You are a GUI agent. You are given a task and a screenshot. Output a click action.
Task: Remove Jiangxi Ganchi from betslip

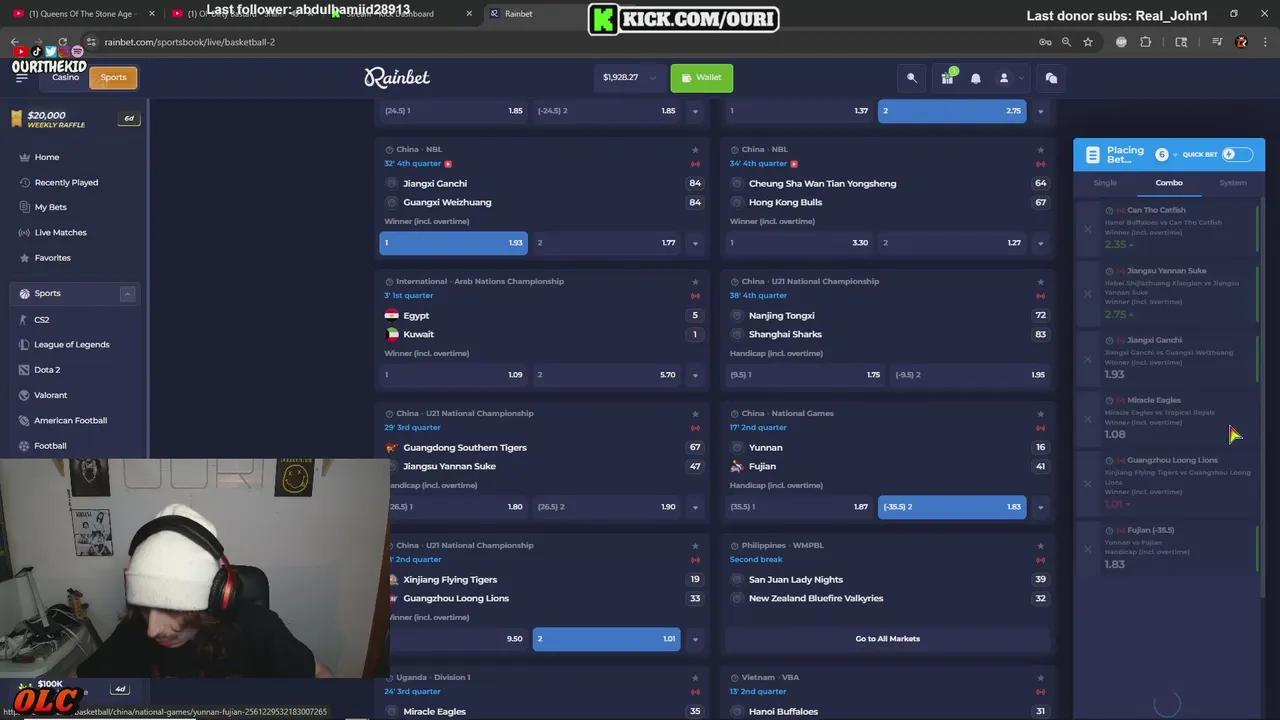[x=1088, y=359]
